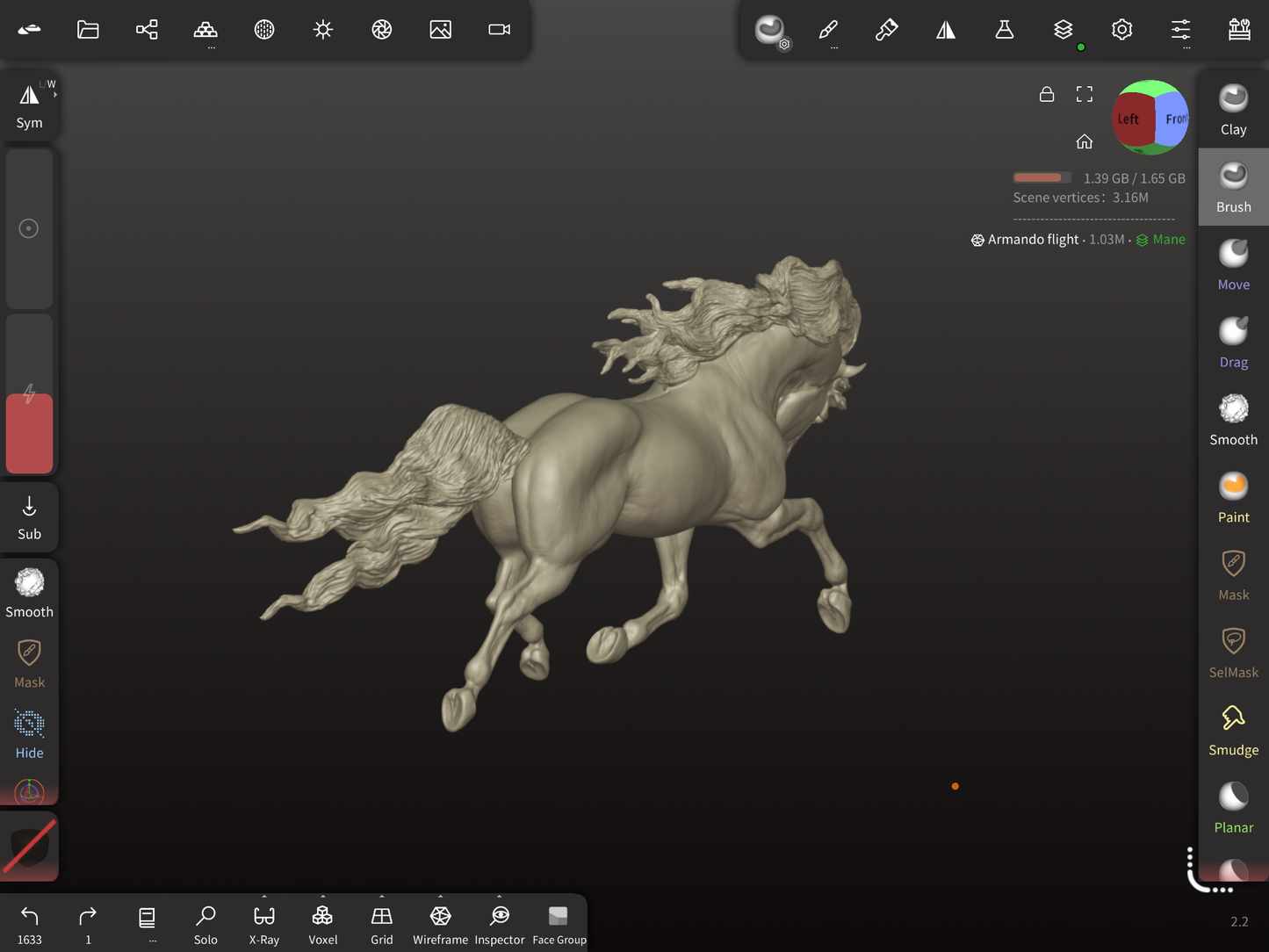Choose the Drag sculpting tool
Viewport: 1269px width, 952px height.
point(1233,343)
